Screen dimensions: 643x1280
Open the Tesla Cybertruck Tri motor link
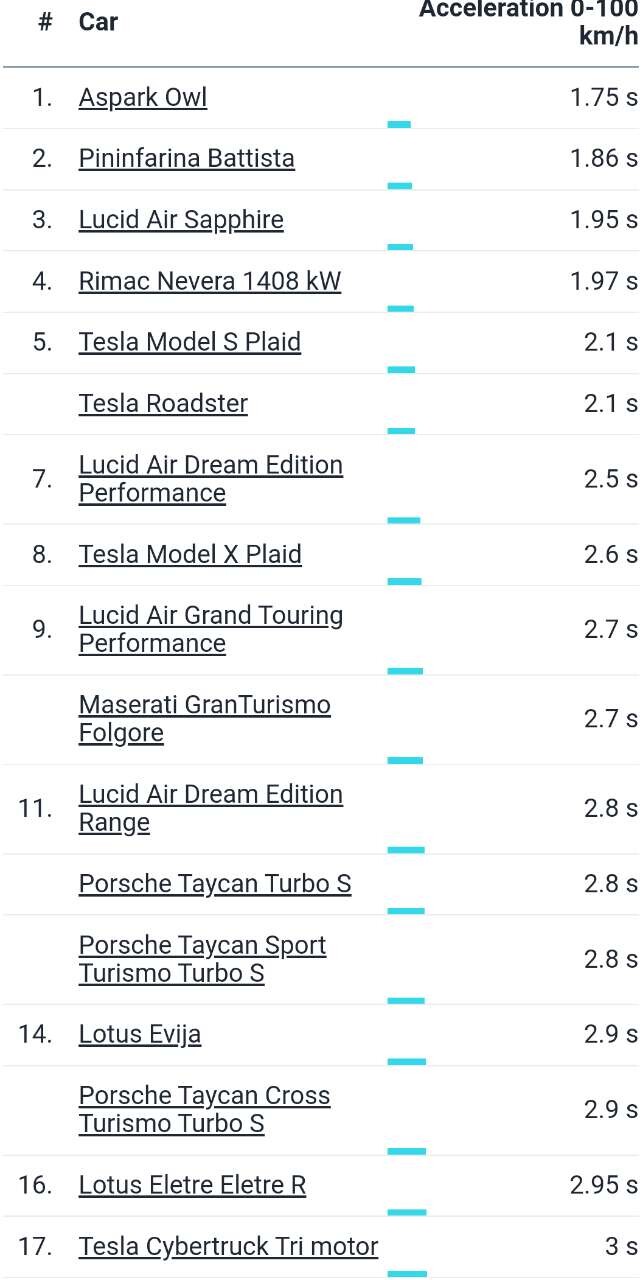click(229, 1246)
